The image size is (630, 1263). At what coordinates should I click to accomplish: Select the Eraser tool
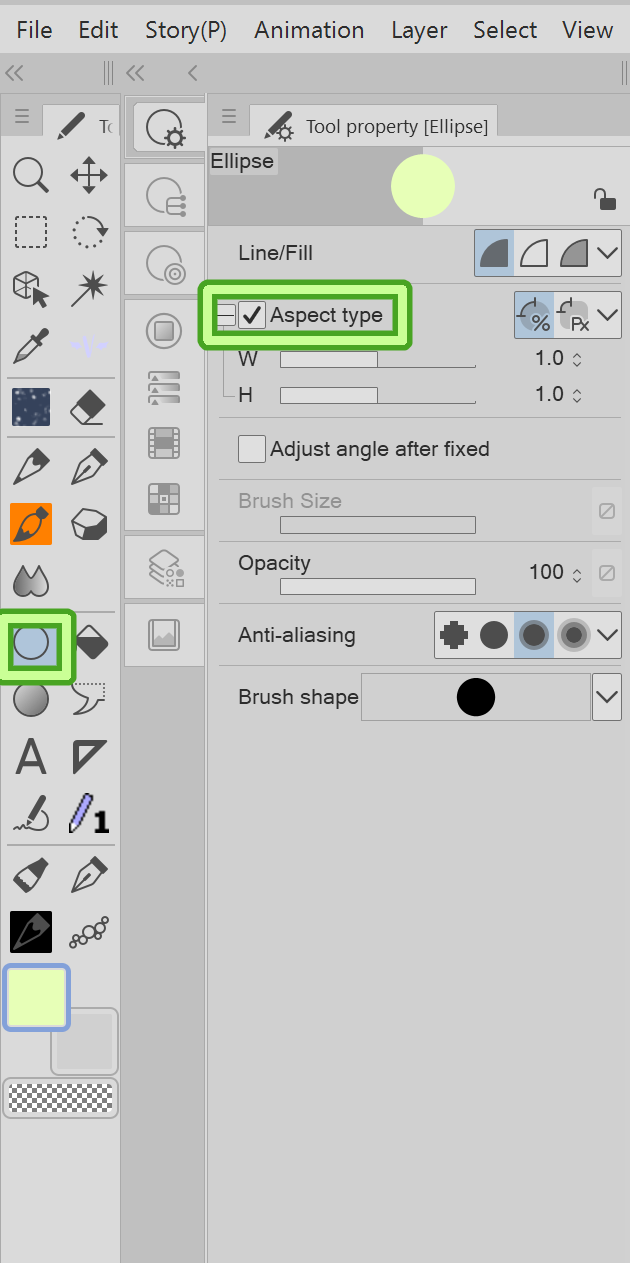click(89, 407)
